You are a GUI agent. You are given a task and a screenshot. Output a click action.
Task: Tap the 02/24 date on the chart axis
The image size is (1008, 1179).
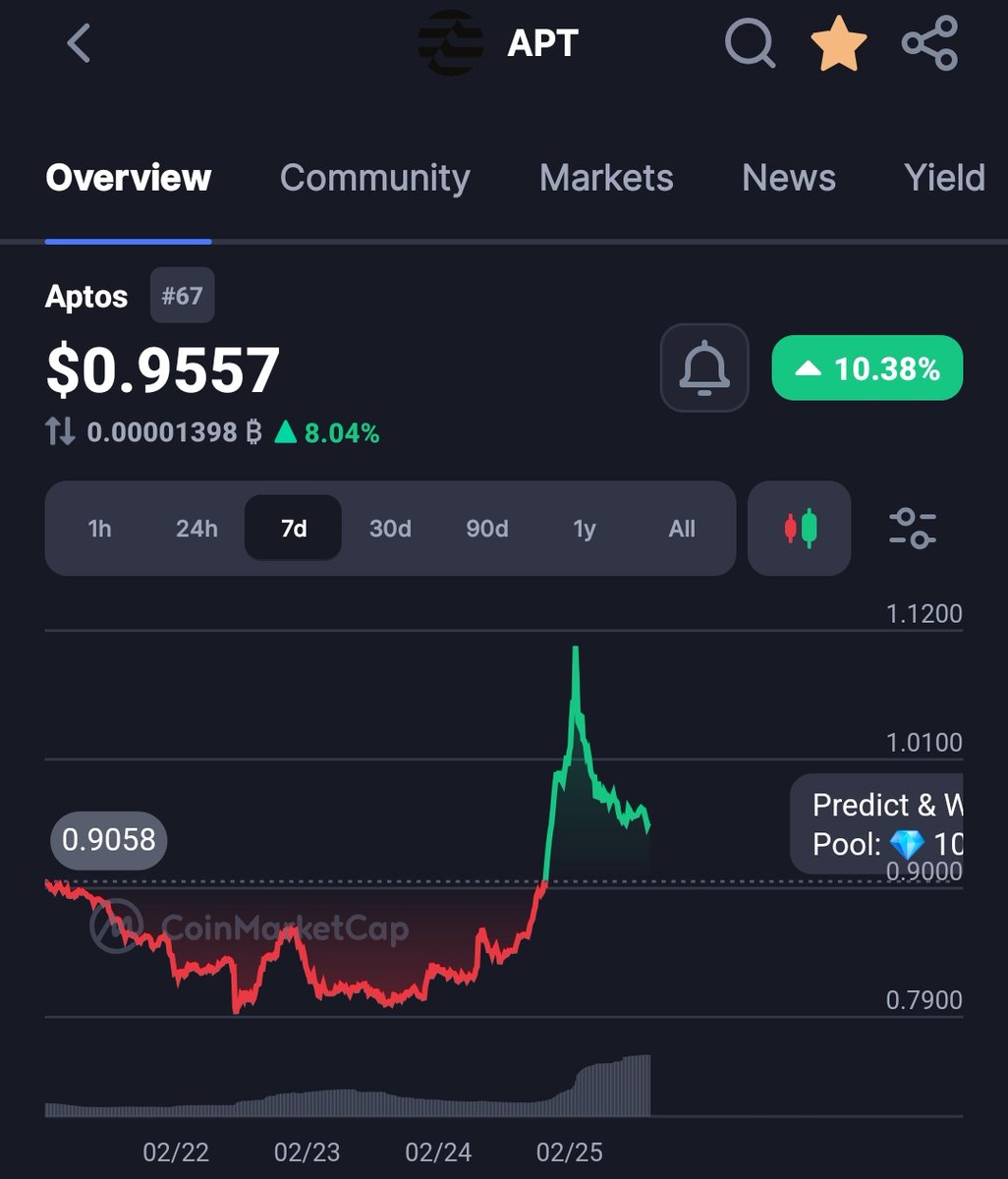click(438, 1151)
